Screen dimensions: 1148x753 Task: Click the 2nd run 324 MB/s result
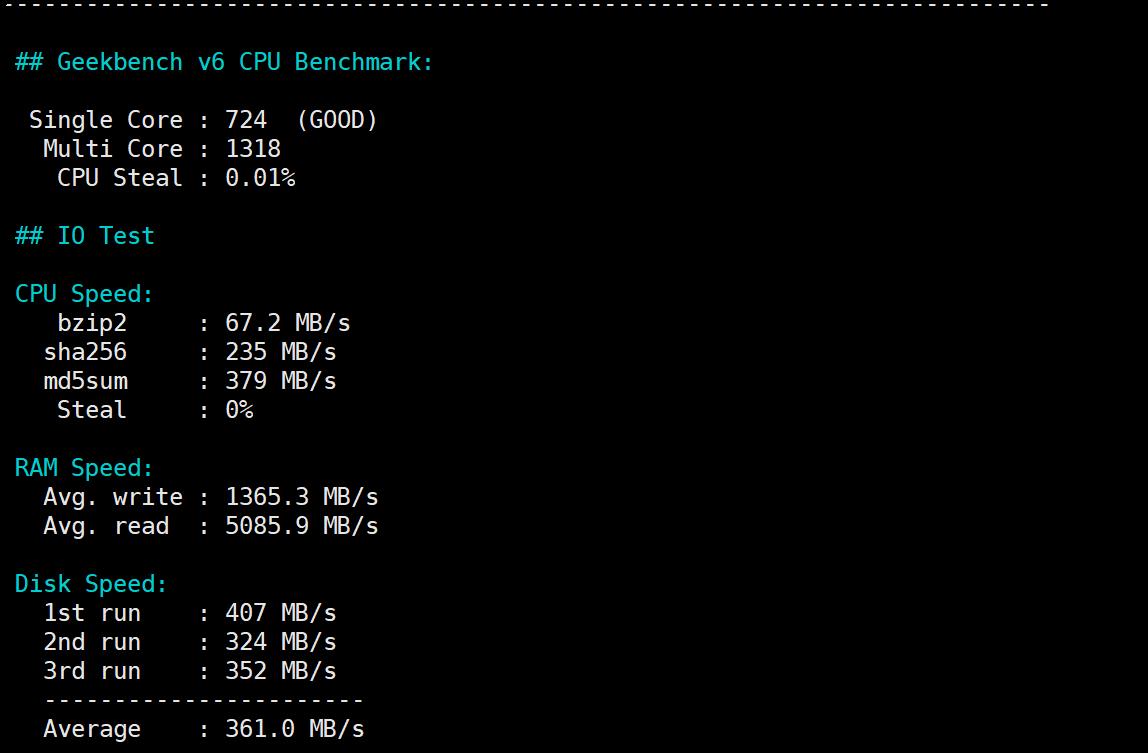coord(281,642)
